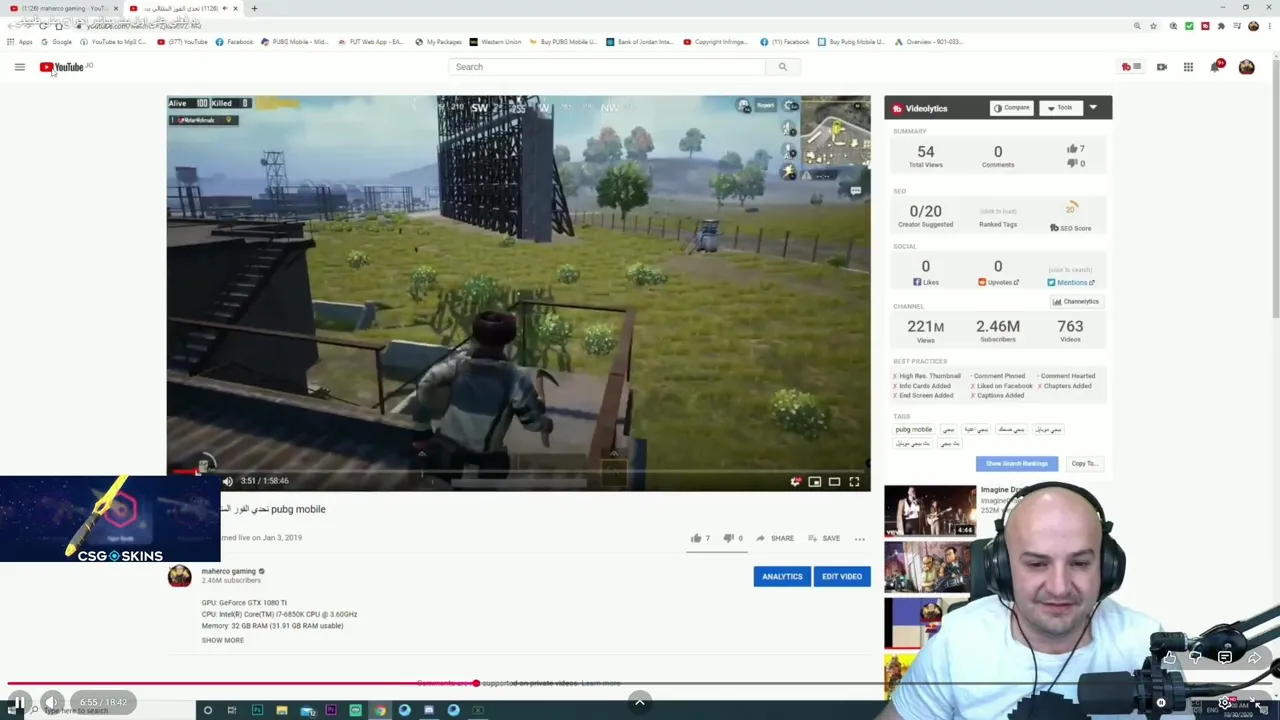This screenshot has width=1280, height=720.
Task: Click the overlay thumbs up icon
Action: (1170, 657)
